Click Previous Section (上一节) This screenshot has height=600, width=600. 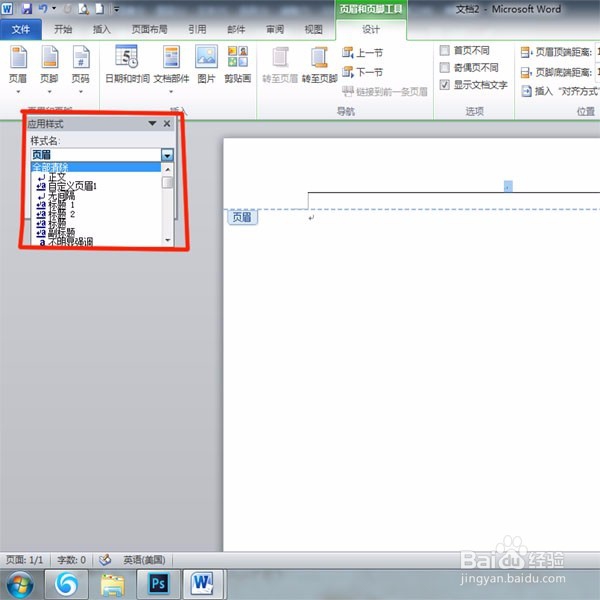tap(363, 52)
